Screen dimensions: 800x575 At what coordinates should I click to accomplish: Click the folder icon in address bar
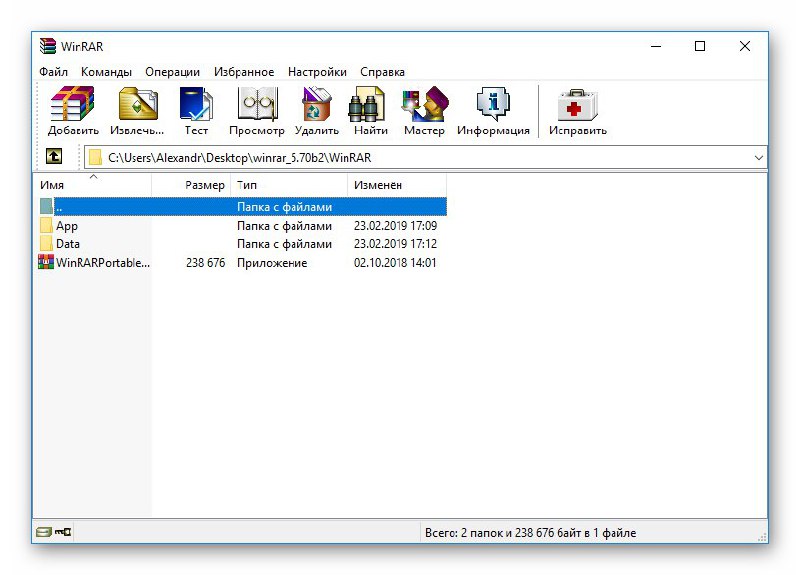point(95,158)
